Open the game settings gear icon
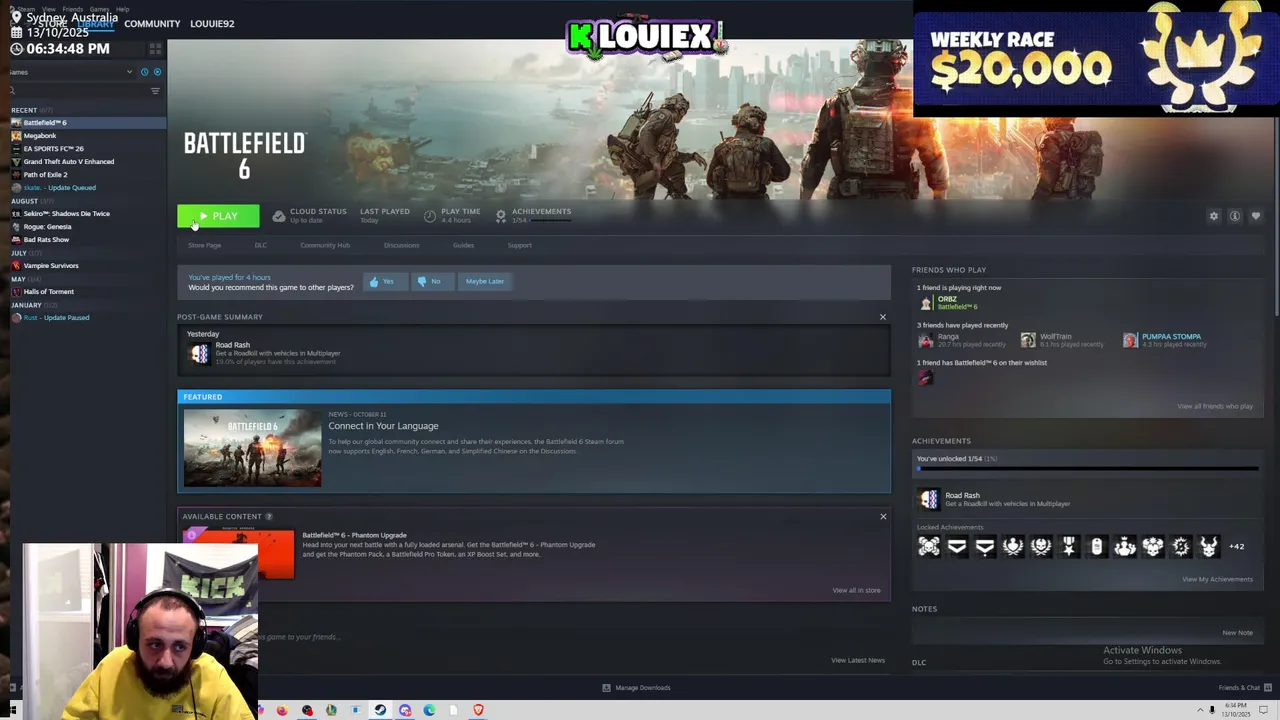The image size is (1280, 720). 1214,216
